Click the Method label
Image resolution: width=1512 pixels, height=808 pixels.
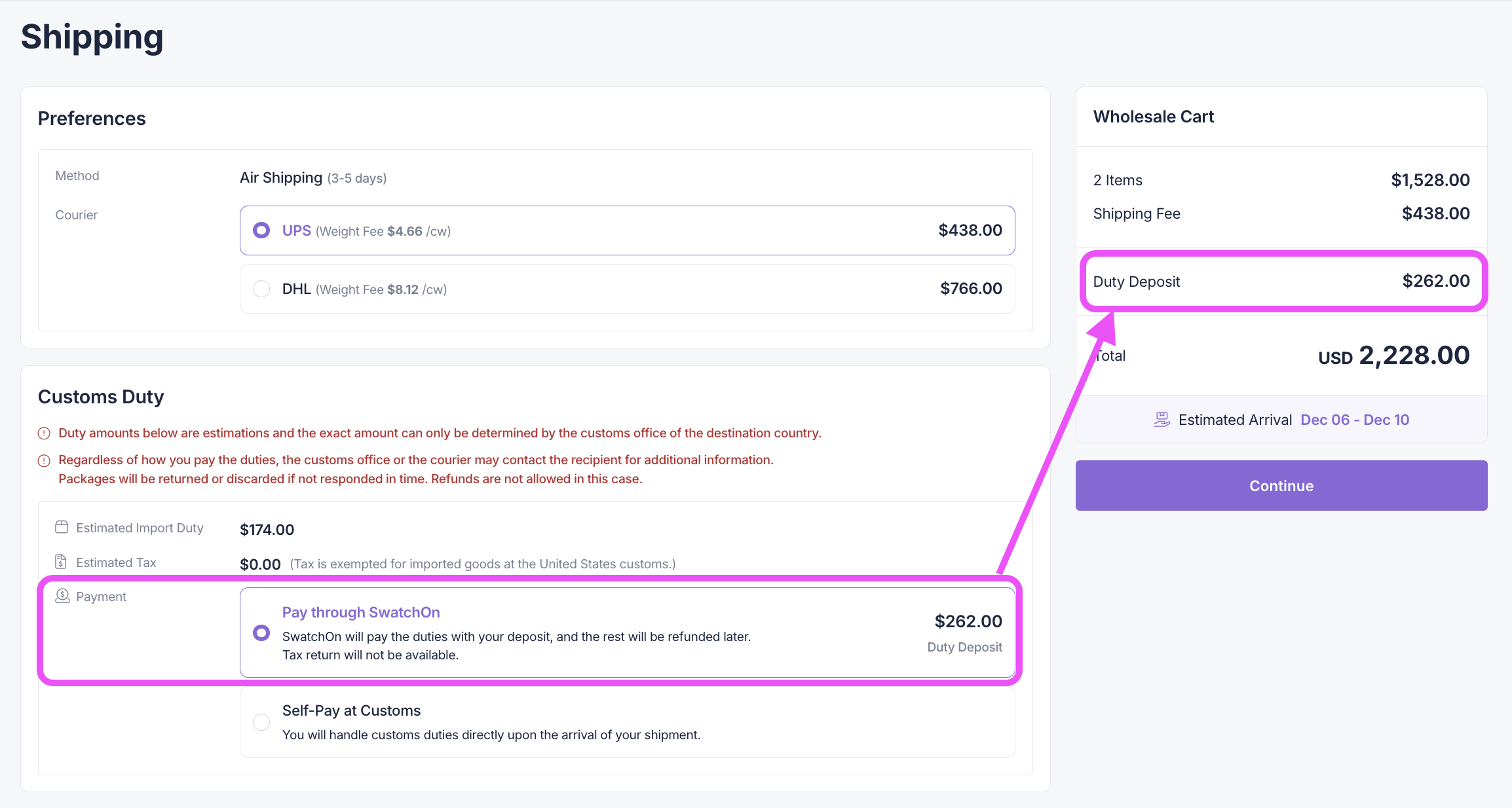77,175
